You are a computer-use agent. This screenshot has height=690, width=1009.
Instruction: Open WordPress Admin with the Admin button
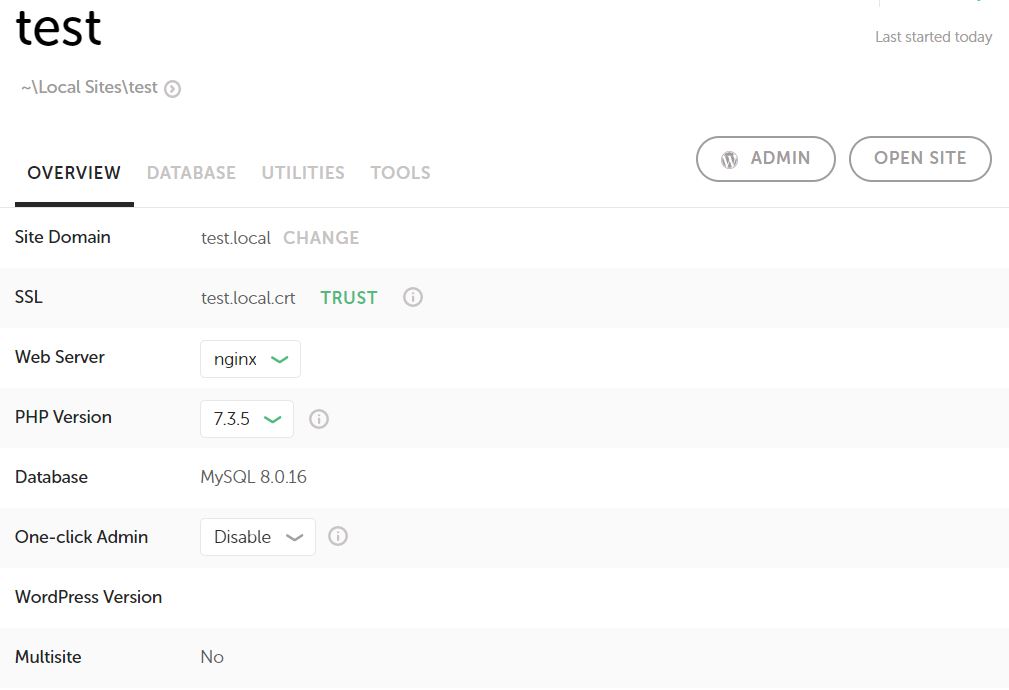[x=766, y=158]
